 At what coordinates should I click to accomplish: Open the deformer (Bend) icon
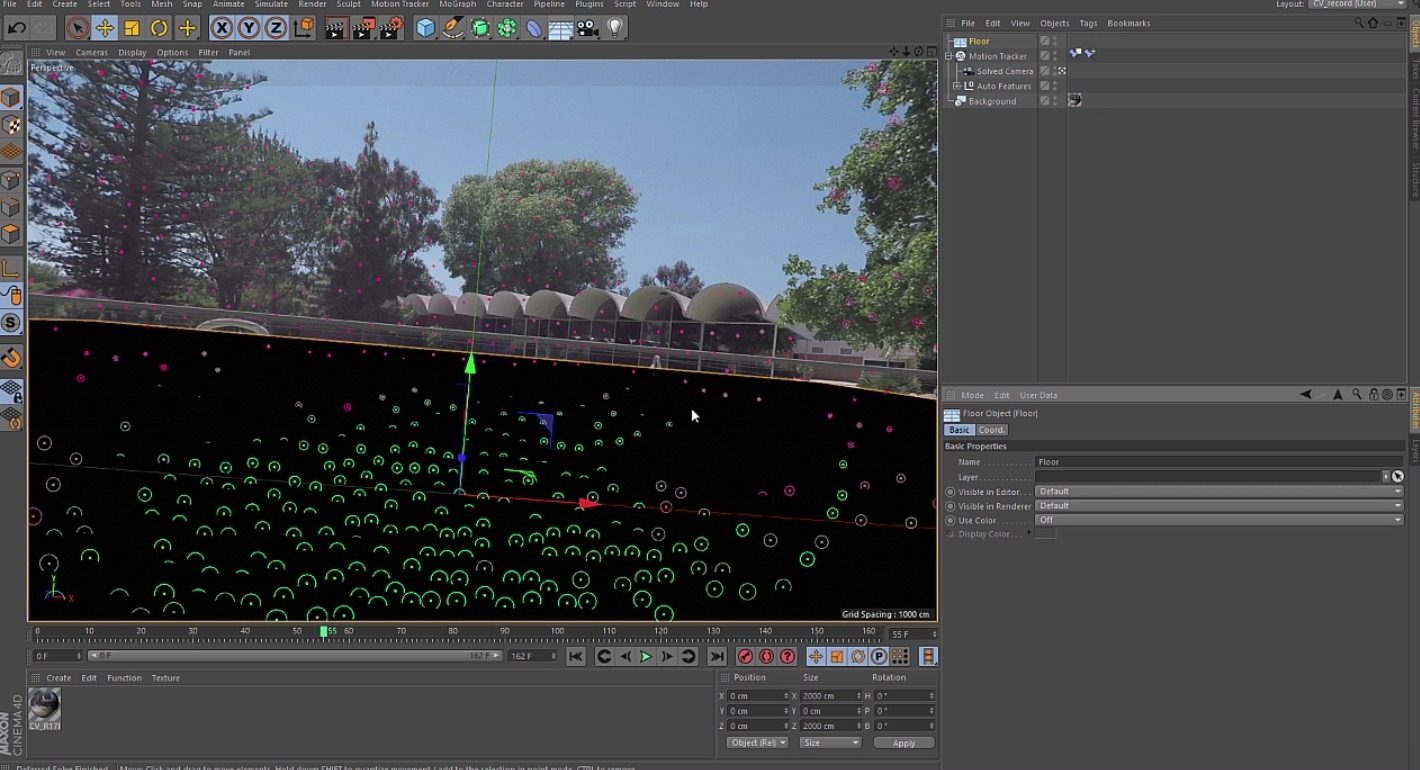click(534, 28)
